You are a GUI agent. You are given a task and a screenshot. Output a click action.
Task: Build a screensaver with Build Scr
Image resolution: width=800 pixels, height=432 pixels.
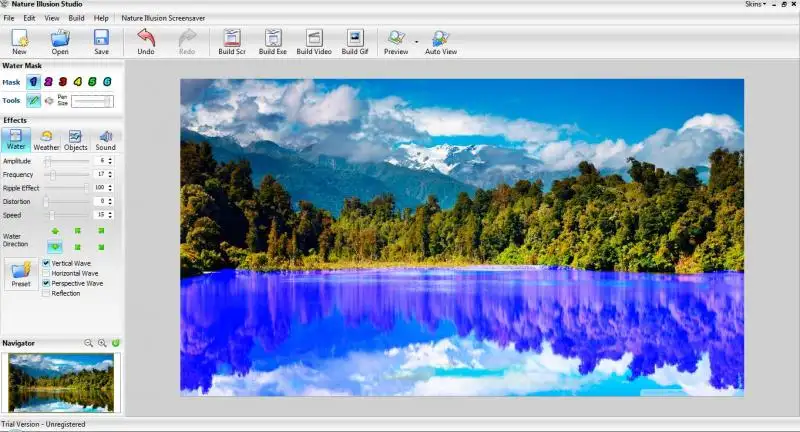coord(232,41)
